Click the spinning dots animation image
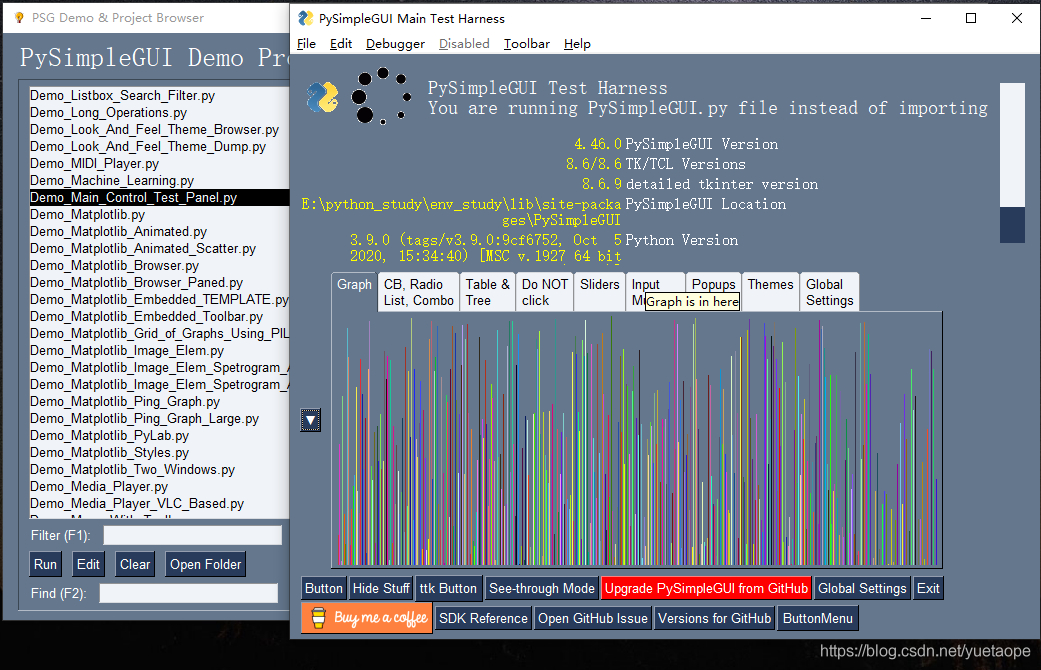 pyautogui.click(x=381, y=96)
